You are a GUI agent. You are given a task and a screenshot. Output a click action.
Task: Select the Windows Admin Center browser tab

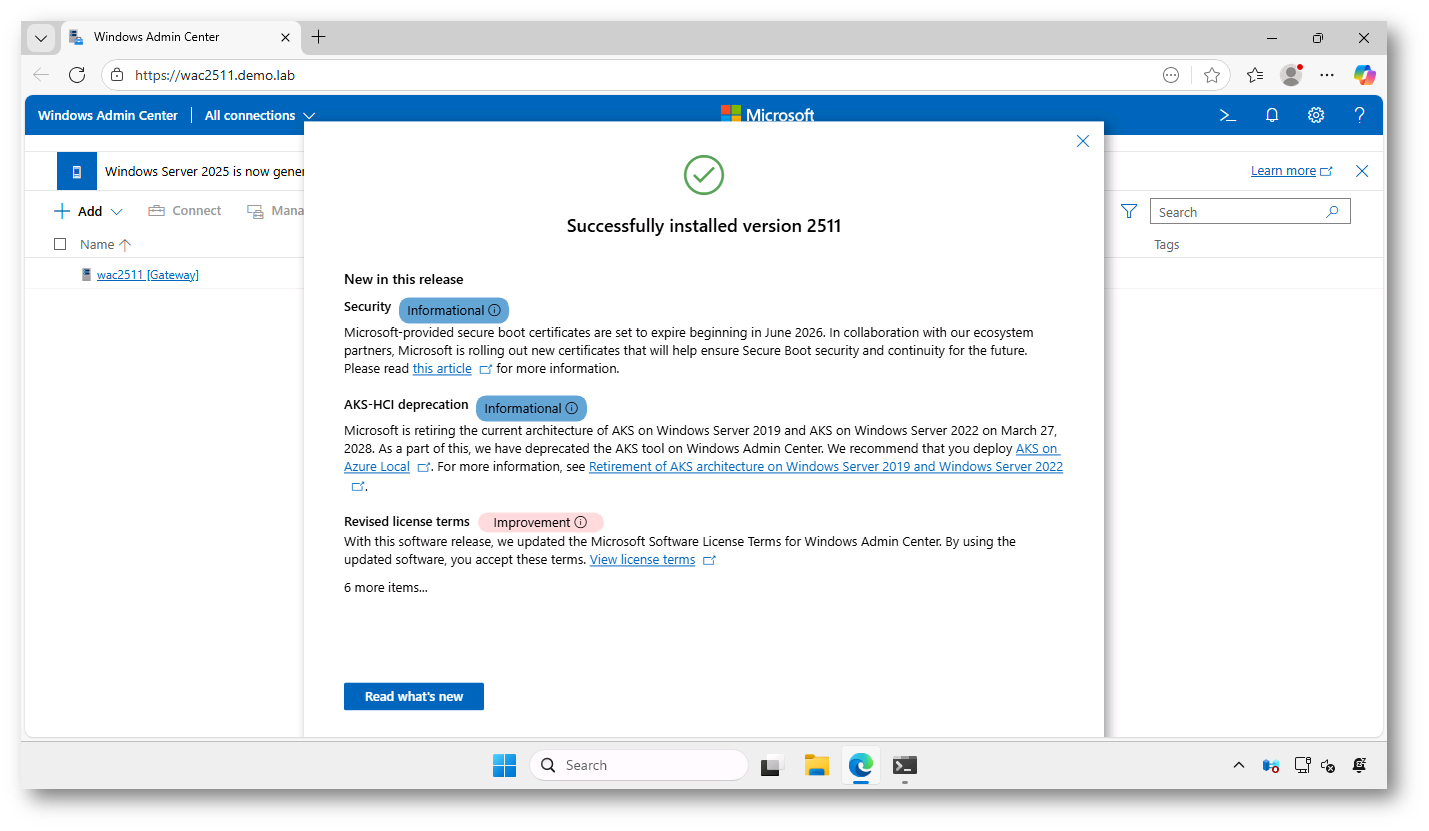[x=170, y=37]
